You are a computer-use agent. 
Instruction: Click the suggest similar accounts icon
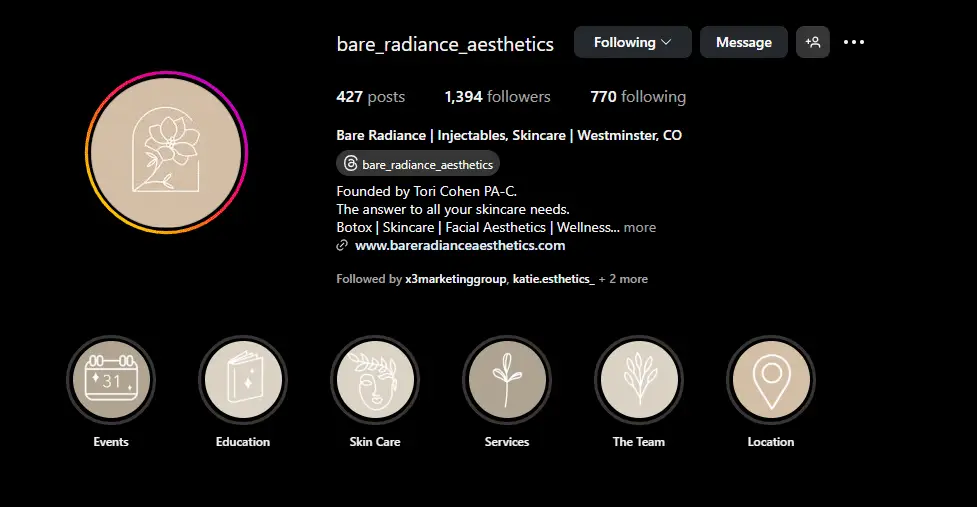[x=813, y=42]
